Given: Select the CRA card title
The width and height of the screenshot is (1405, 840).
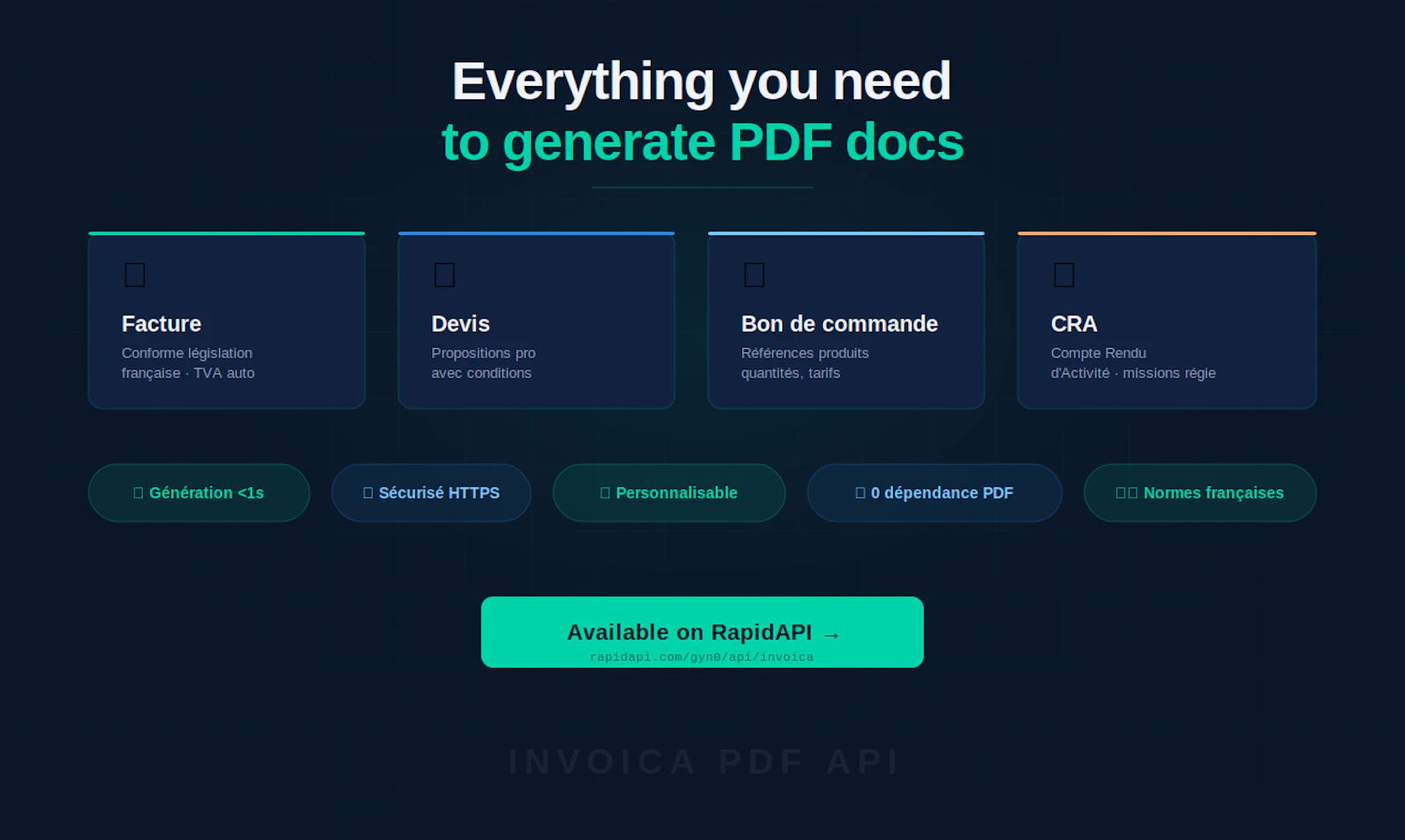Looking at the screenshot, I should (x=1074, y=324).
